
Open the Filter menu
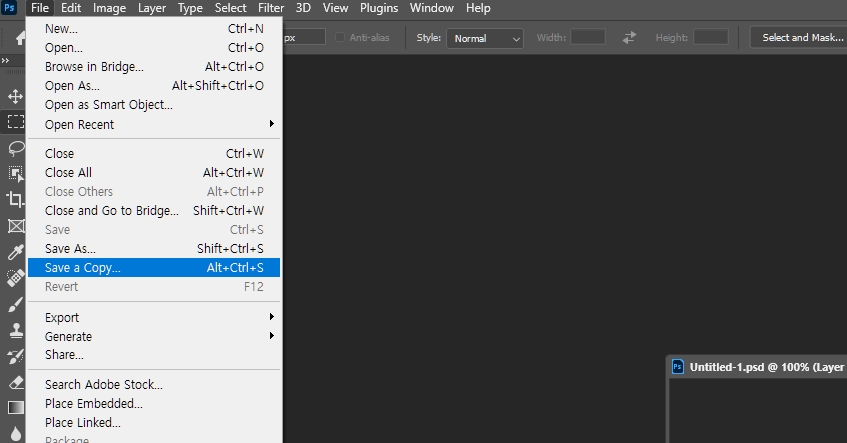[x=271, y=8]
